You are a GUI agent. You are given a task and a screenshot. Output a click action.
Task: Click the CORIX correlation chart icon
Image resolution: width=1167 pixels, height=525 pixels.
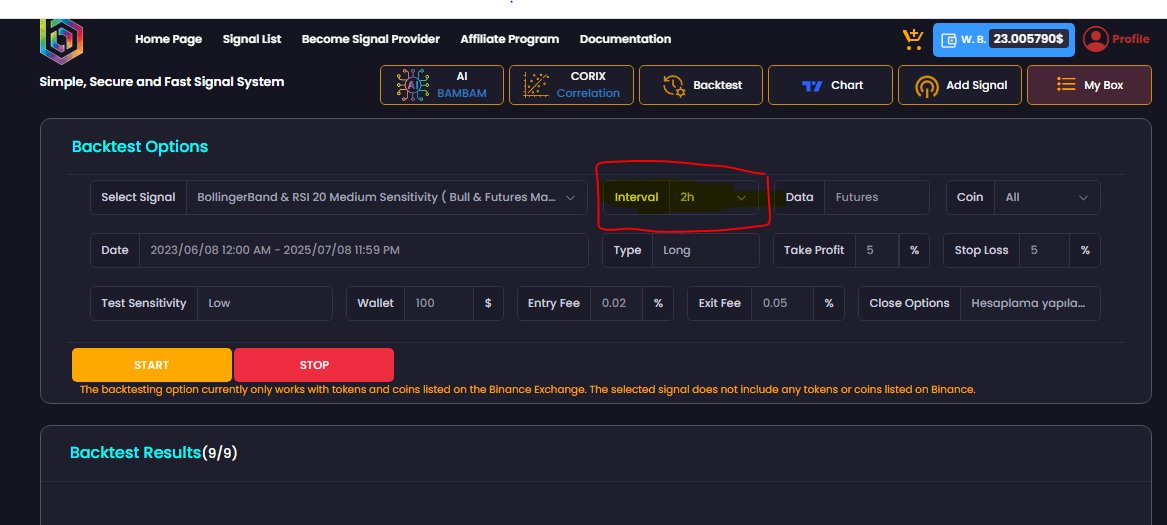coord(536,85)
